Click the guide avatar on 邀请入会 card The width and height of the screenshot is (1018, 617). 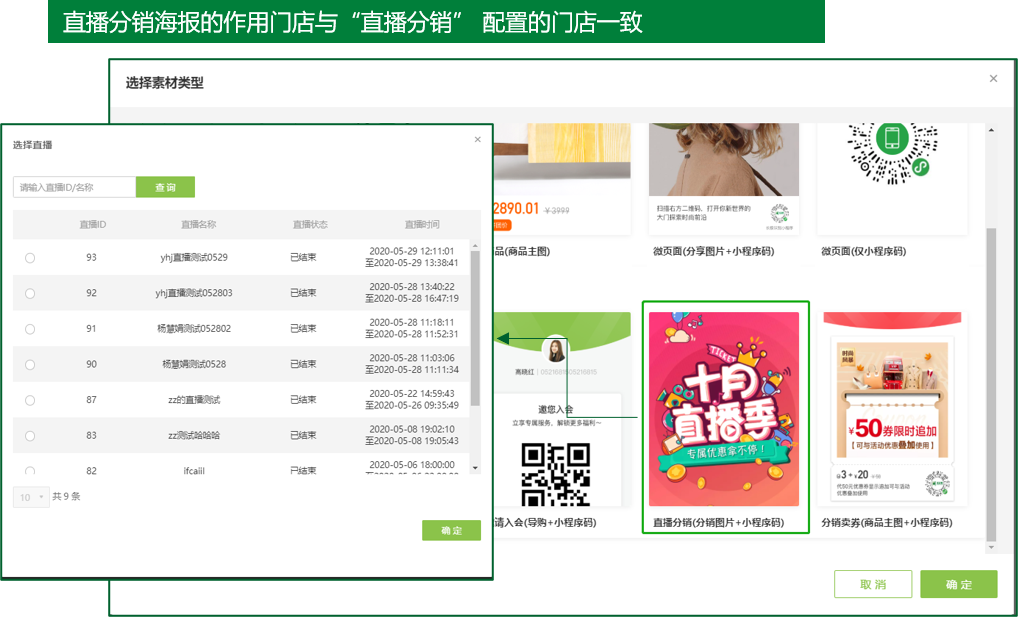tap(555, 351)
